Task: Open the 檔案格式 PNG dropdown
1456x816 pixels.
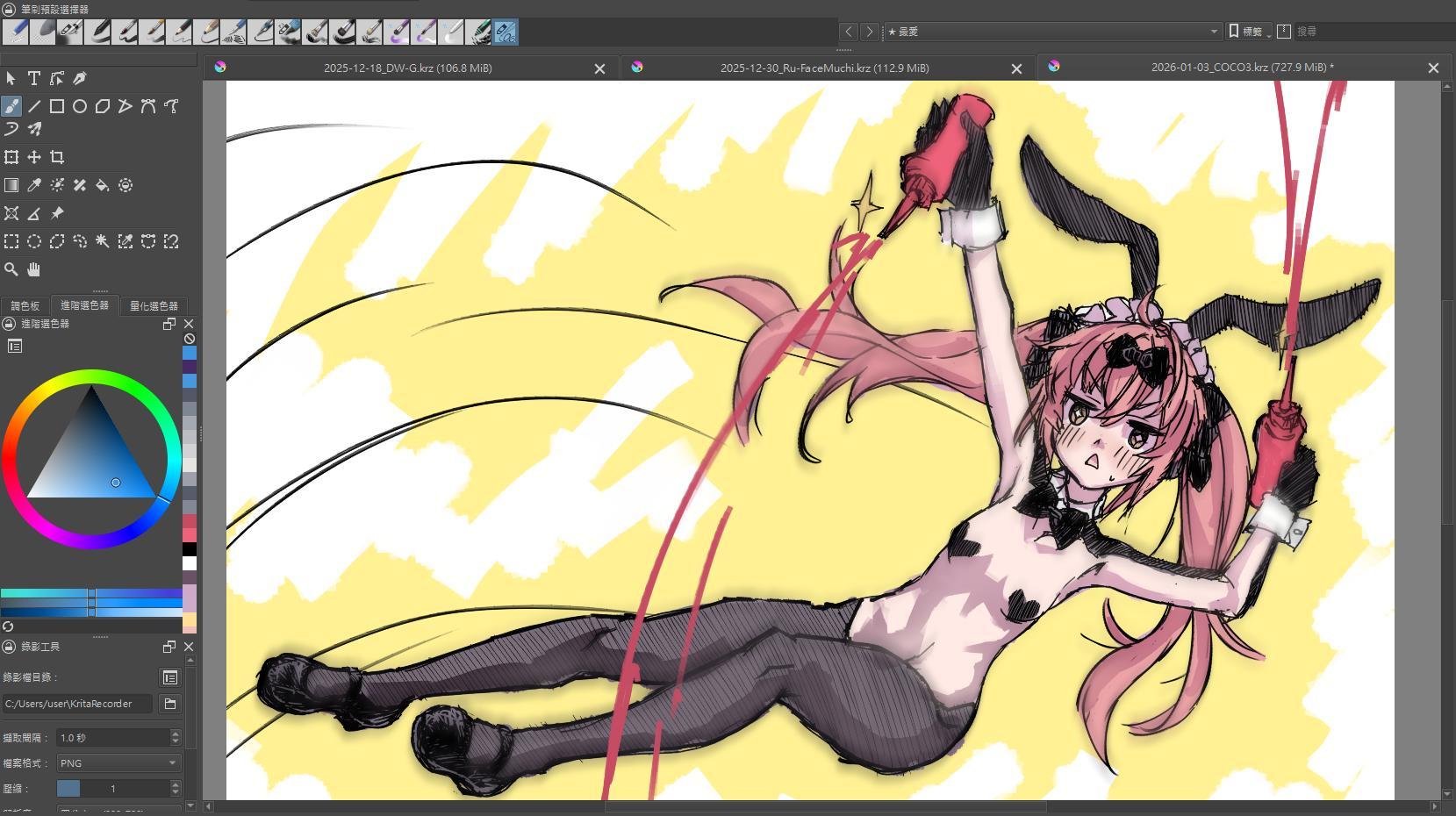Action: click(118, 763)
